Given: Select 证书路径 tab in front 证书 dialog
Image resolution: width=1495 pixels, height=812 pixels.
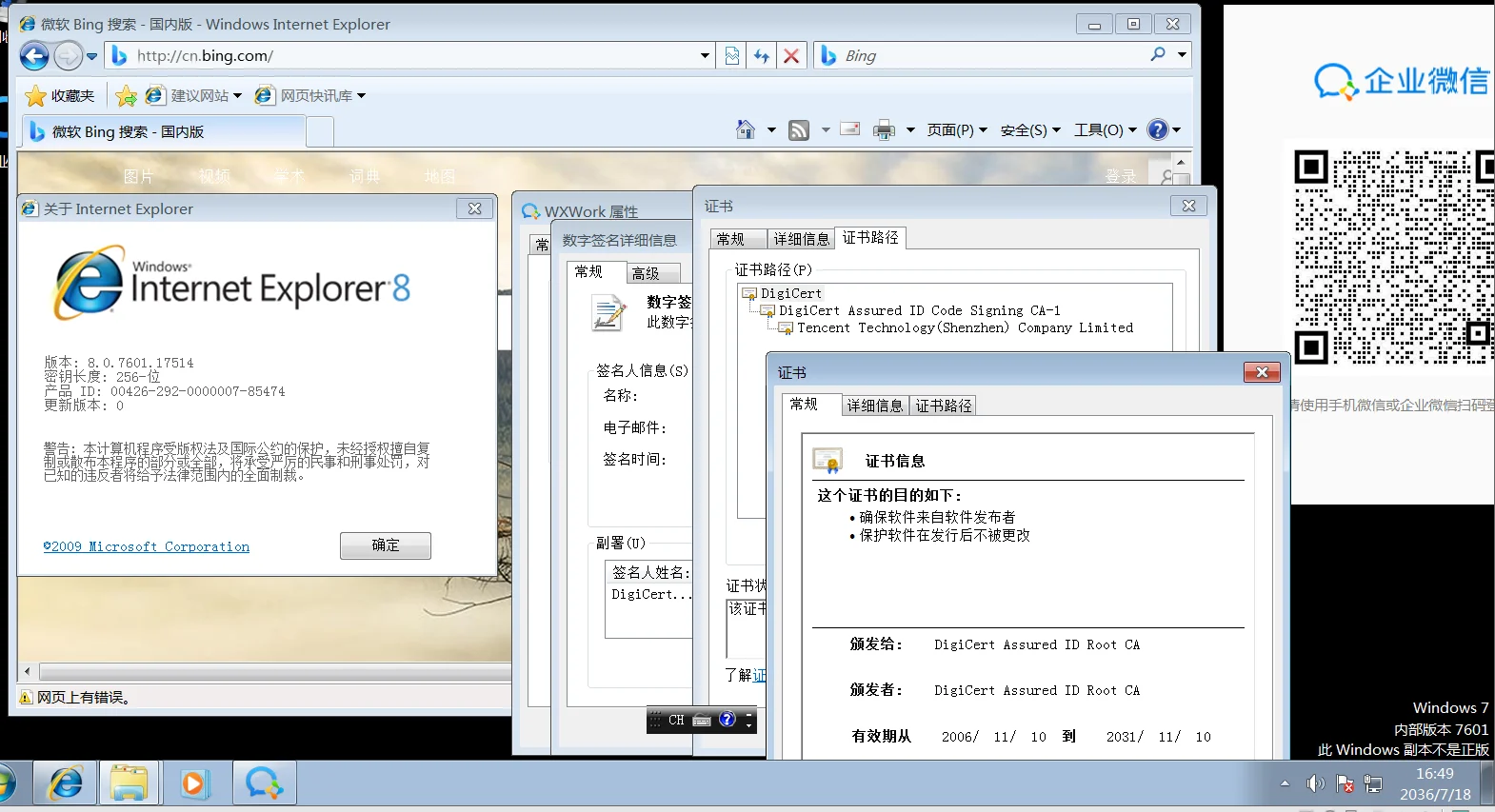Looking at the screenshot, I should pos(943,406).
